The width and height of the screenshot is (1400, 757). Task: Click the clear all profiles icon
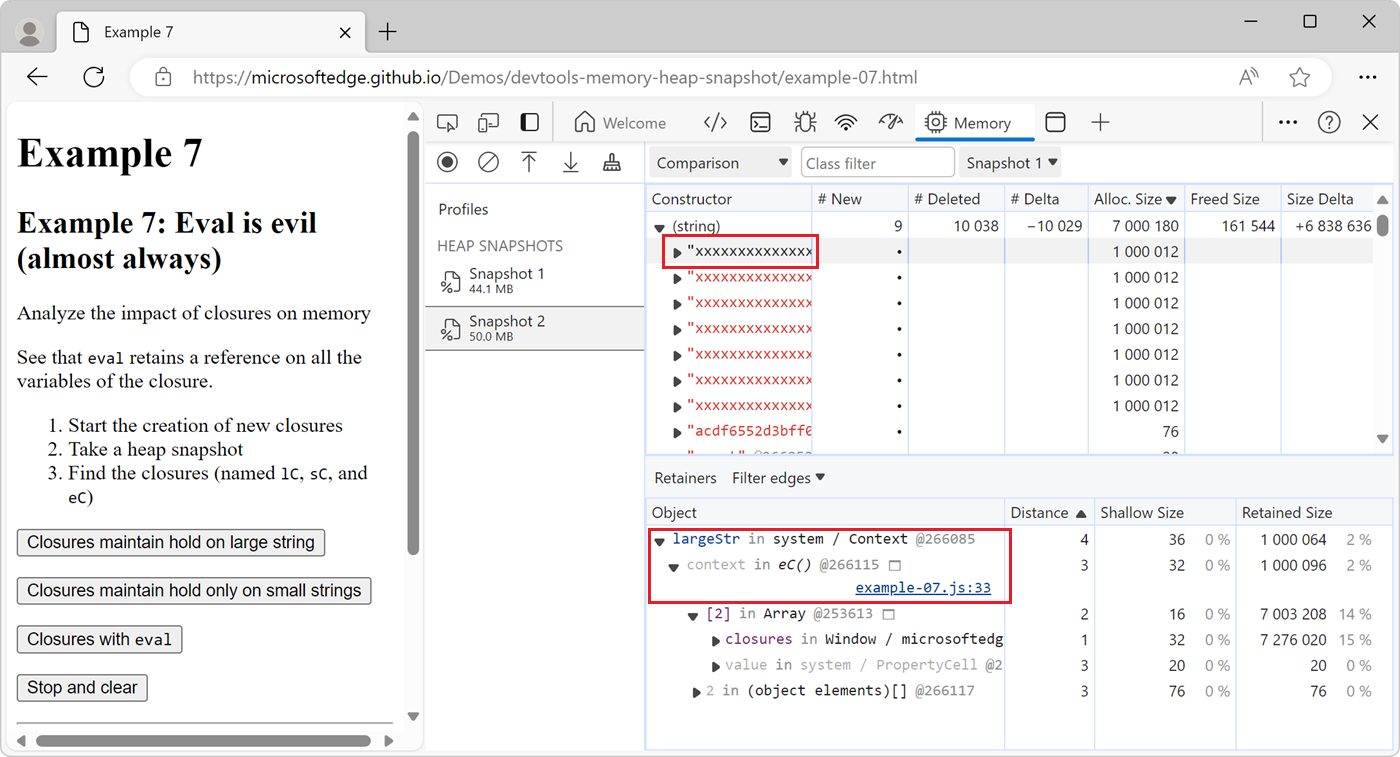tap(488, 162)
